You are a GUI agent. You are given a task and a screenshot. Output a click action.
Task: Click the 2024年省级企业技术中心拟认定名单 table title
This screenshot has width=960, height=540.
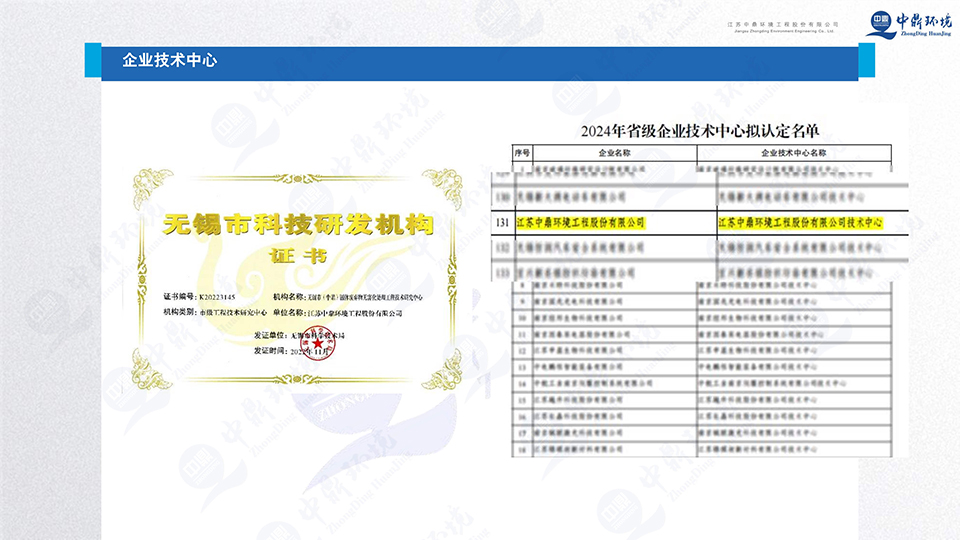tap(701, 131)
